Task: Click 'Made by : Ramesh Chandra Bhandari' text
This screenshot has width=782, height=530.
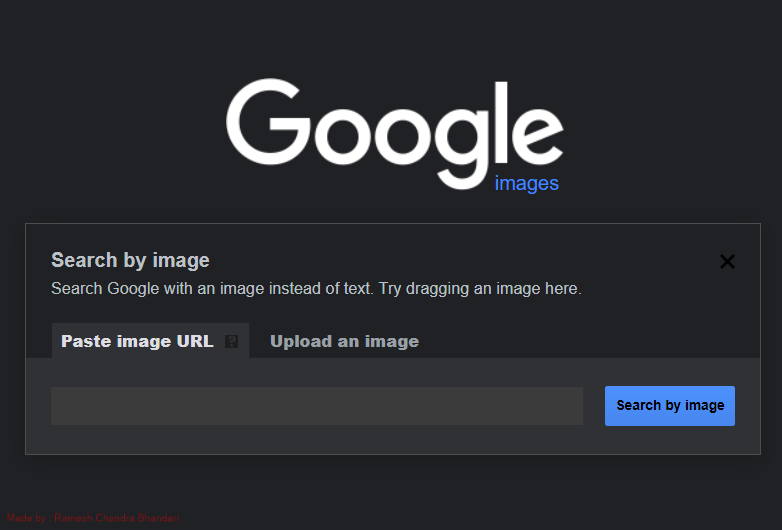Action: [93, 518]
